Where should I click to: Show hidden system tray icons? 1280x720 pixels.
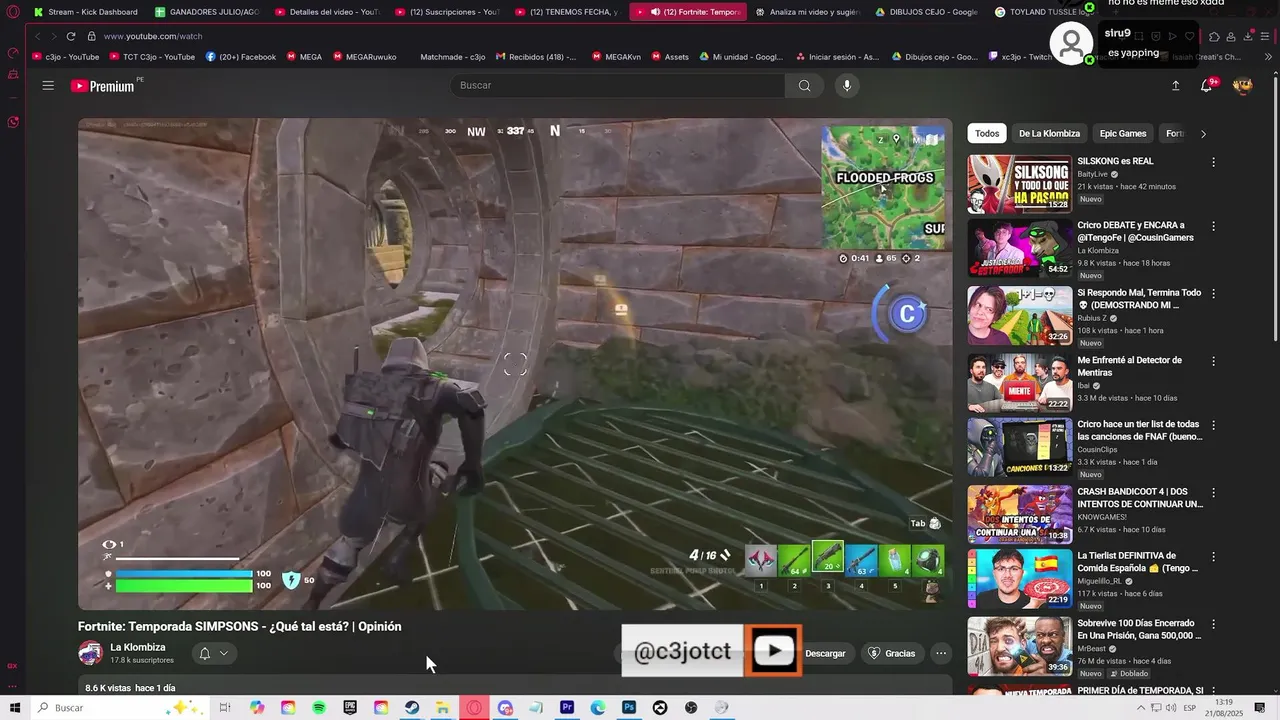[x=1141, y=708]
